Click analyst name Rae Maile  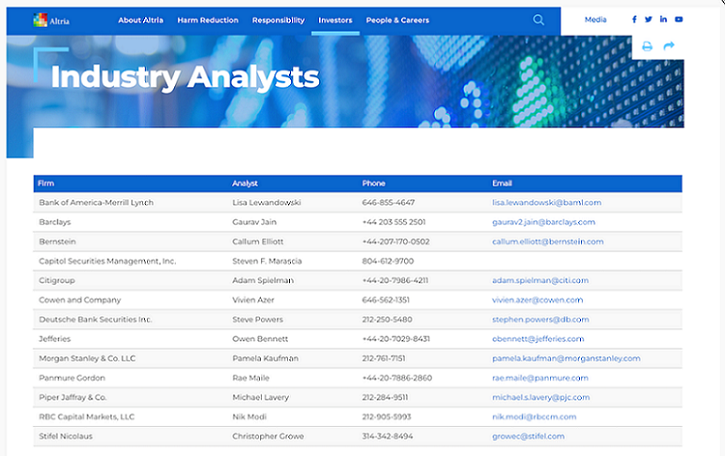(x=251, y=378)
